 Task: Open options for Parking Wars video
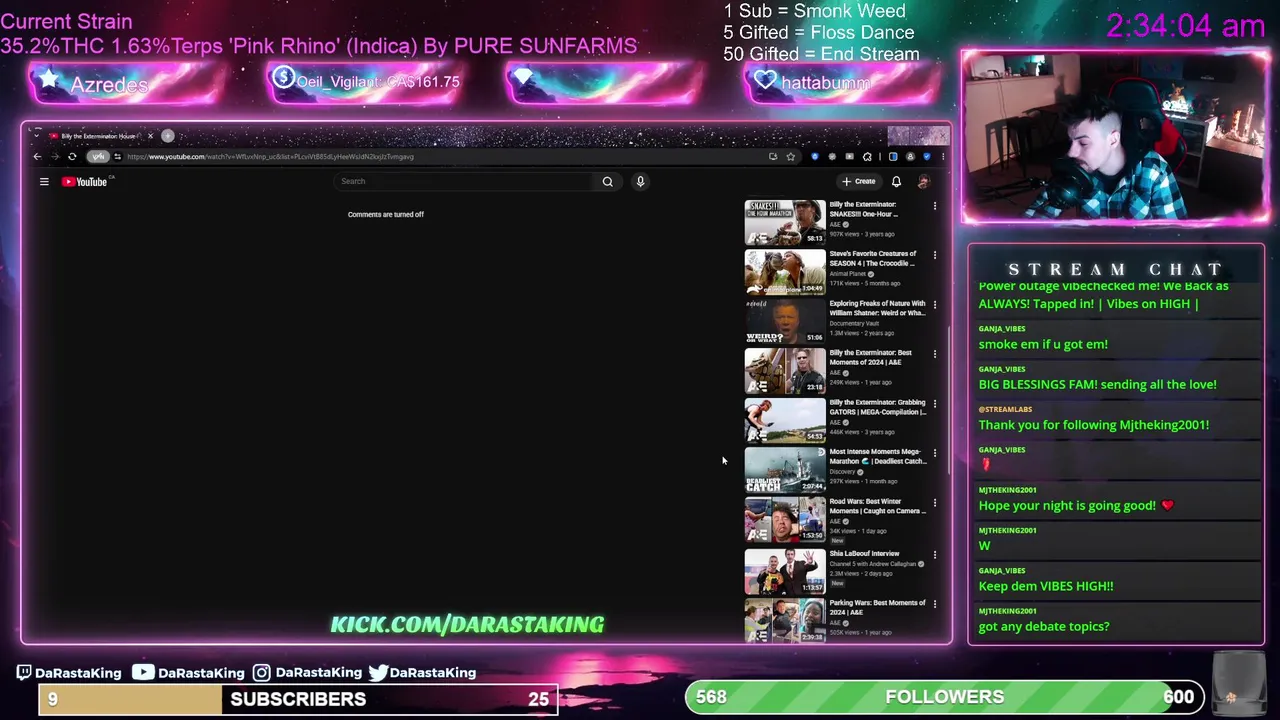[935, 604]
